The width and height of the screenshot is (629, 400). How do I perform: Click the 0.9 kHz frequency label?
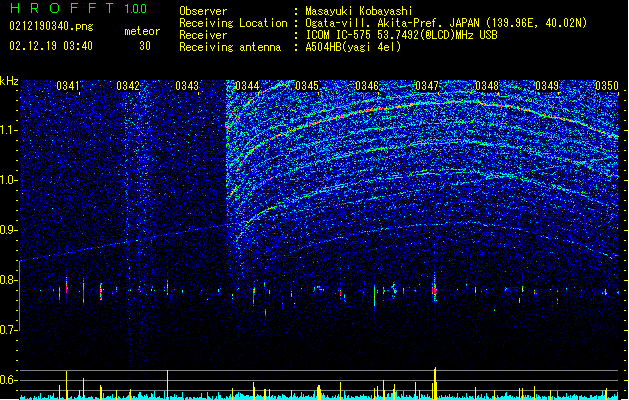[9, 230]
